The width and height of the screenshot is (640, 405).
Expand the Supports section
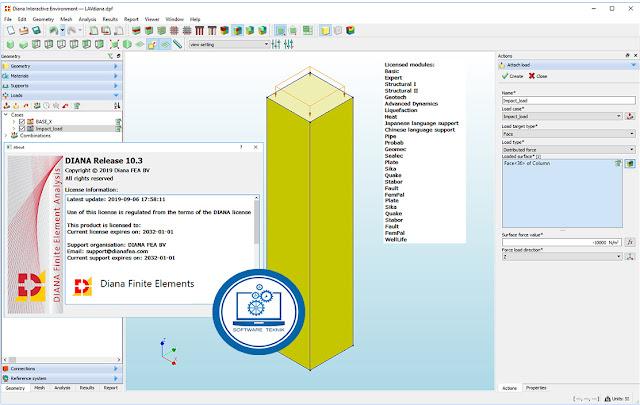click(61, 86)
